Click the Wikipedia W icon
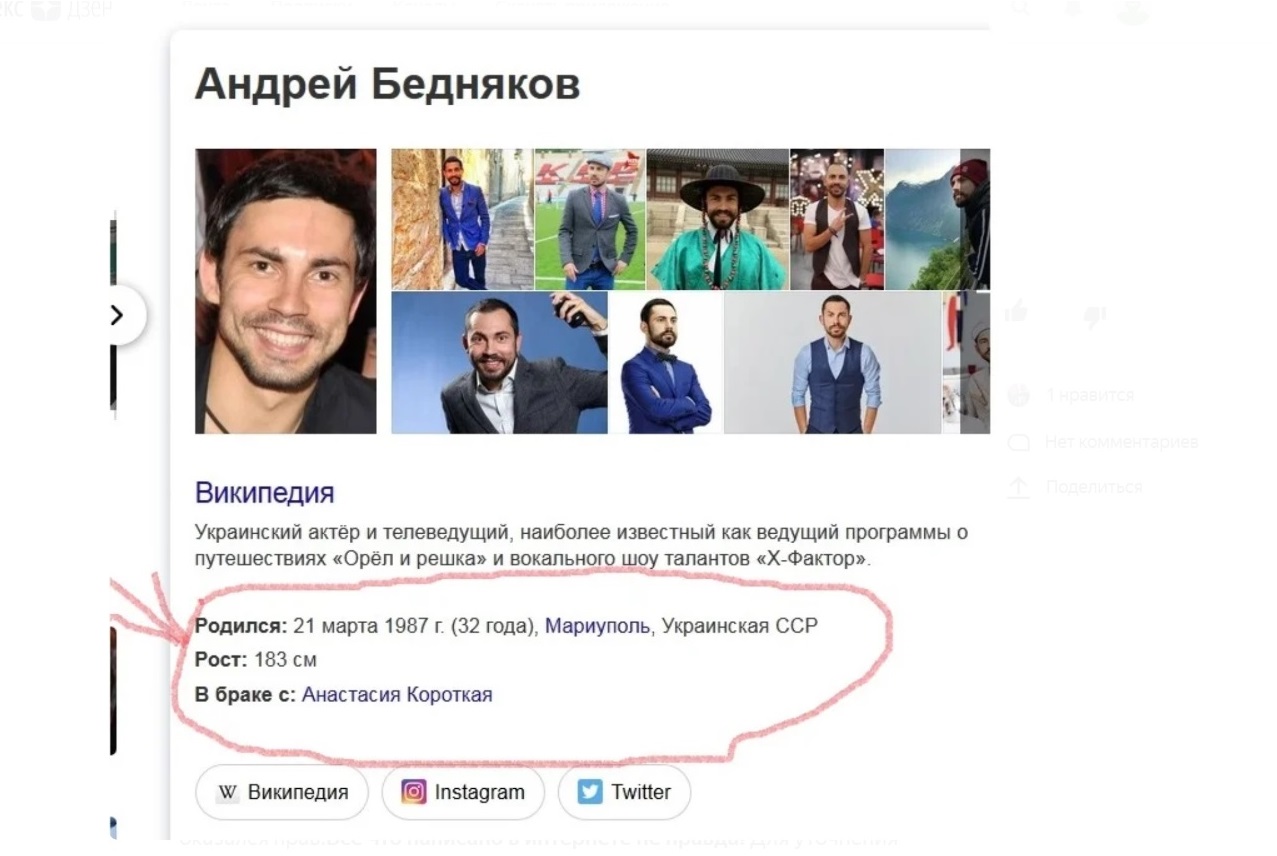The height and width of the screenshot is (856, 1277). 228,793
